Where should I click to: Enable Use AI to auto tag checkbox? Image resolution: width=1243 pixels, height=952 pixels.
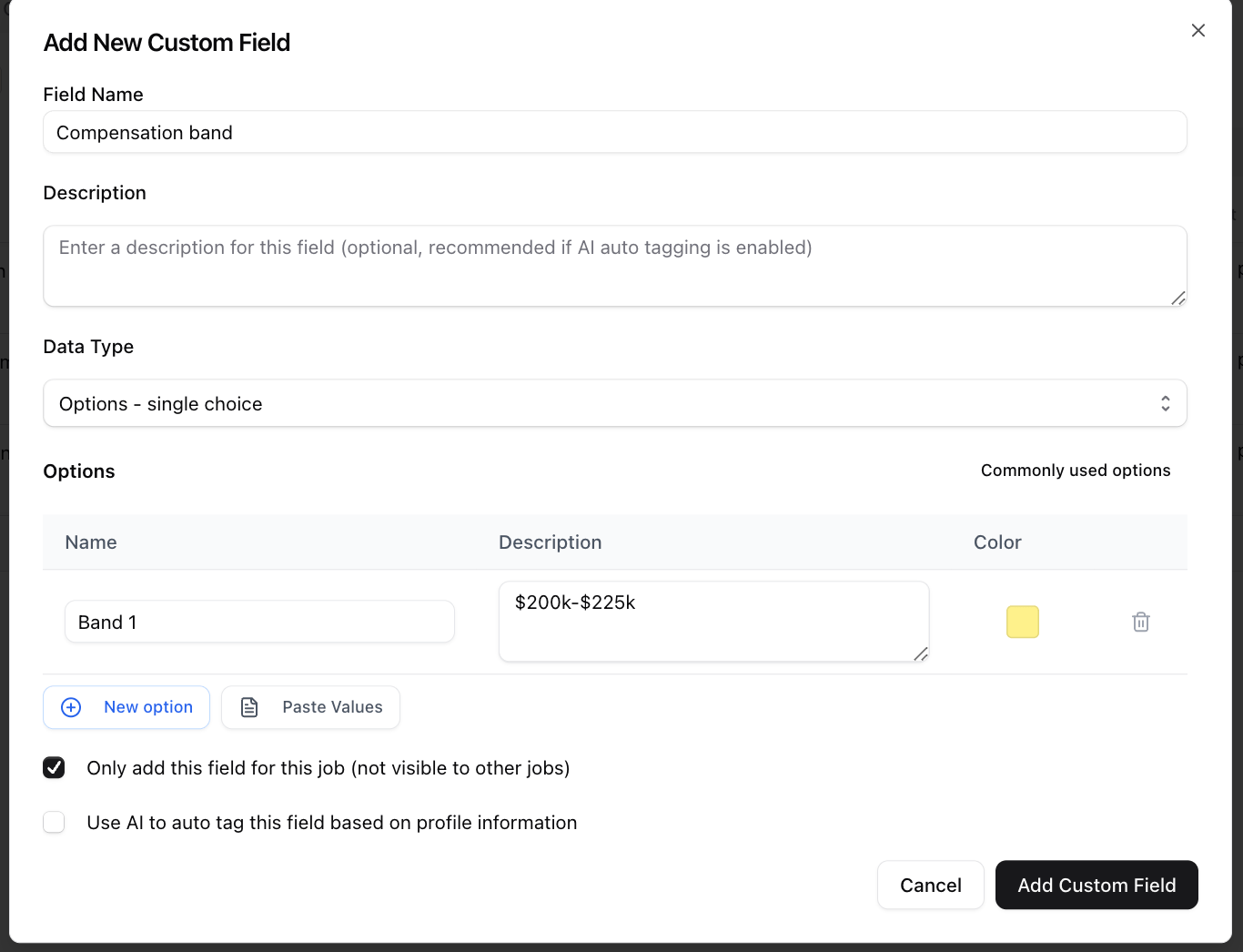pos(55,822)
